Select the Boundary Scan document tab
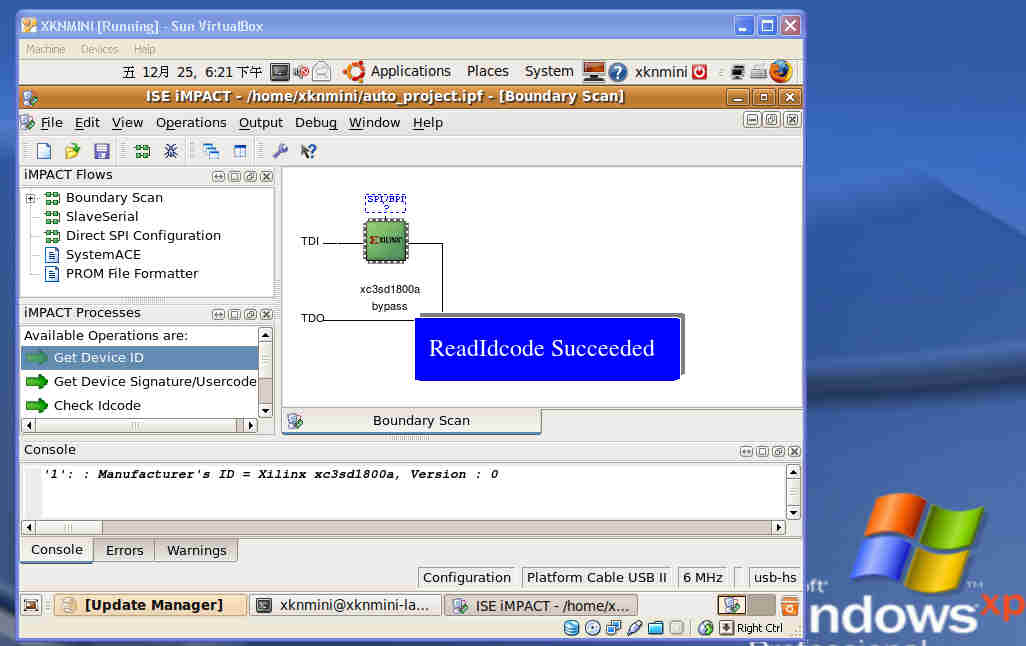The image size is (1026, 646). (x=412, y=421)
